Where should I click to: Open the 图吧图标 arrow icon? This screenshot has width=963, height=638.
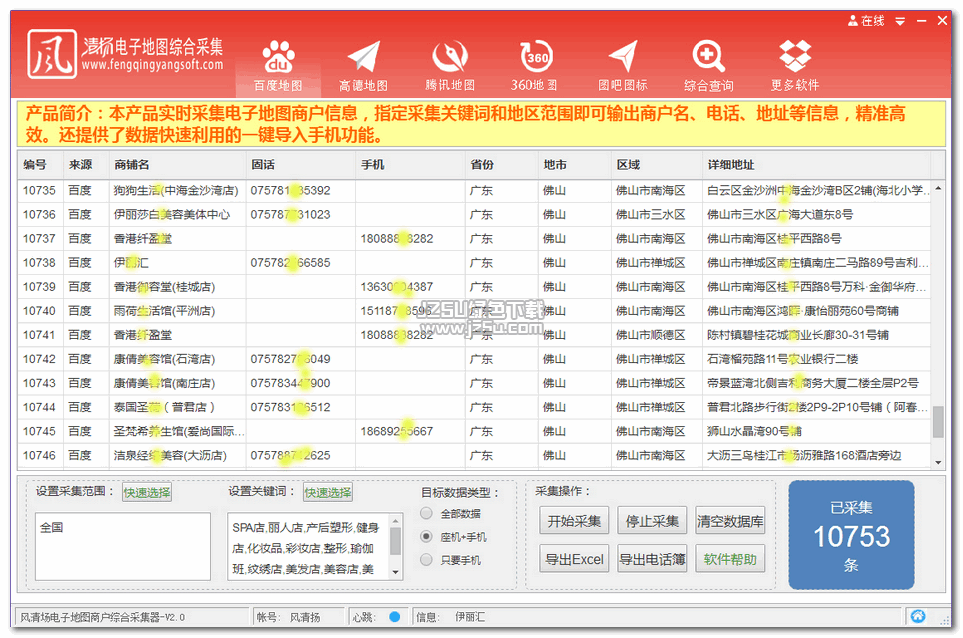pos(623,66)
